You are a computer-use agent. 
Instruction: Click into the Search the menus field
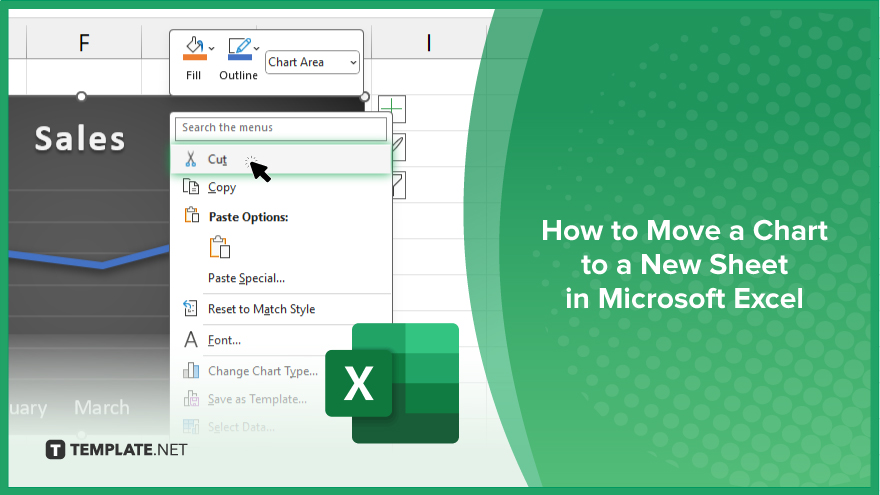281,129
